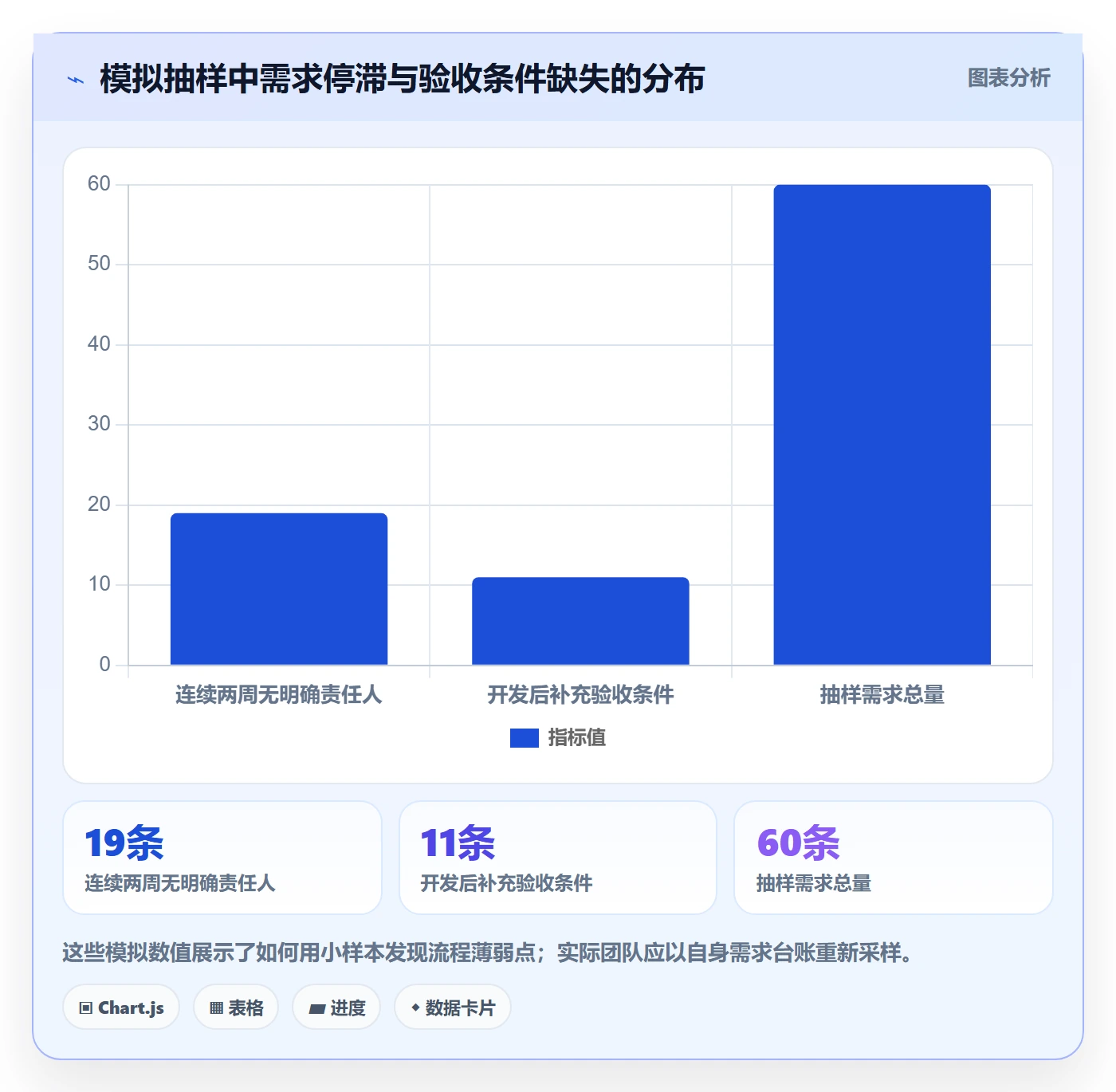
Task: Click the footnote text starting 这些模拟数值
Action: [x=490, y=953]
